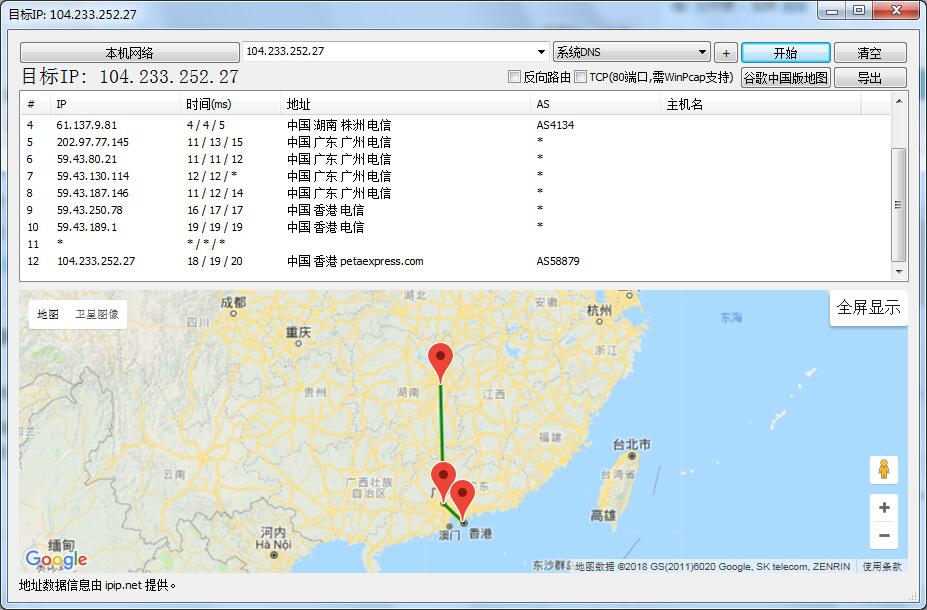
Task: Click the Street View pegman icon
Action: tap(883, 469)
